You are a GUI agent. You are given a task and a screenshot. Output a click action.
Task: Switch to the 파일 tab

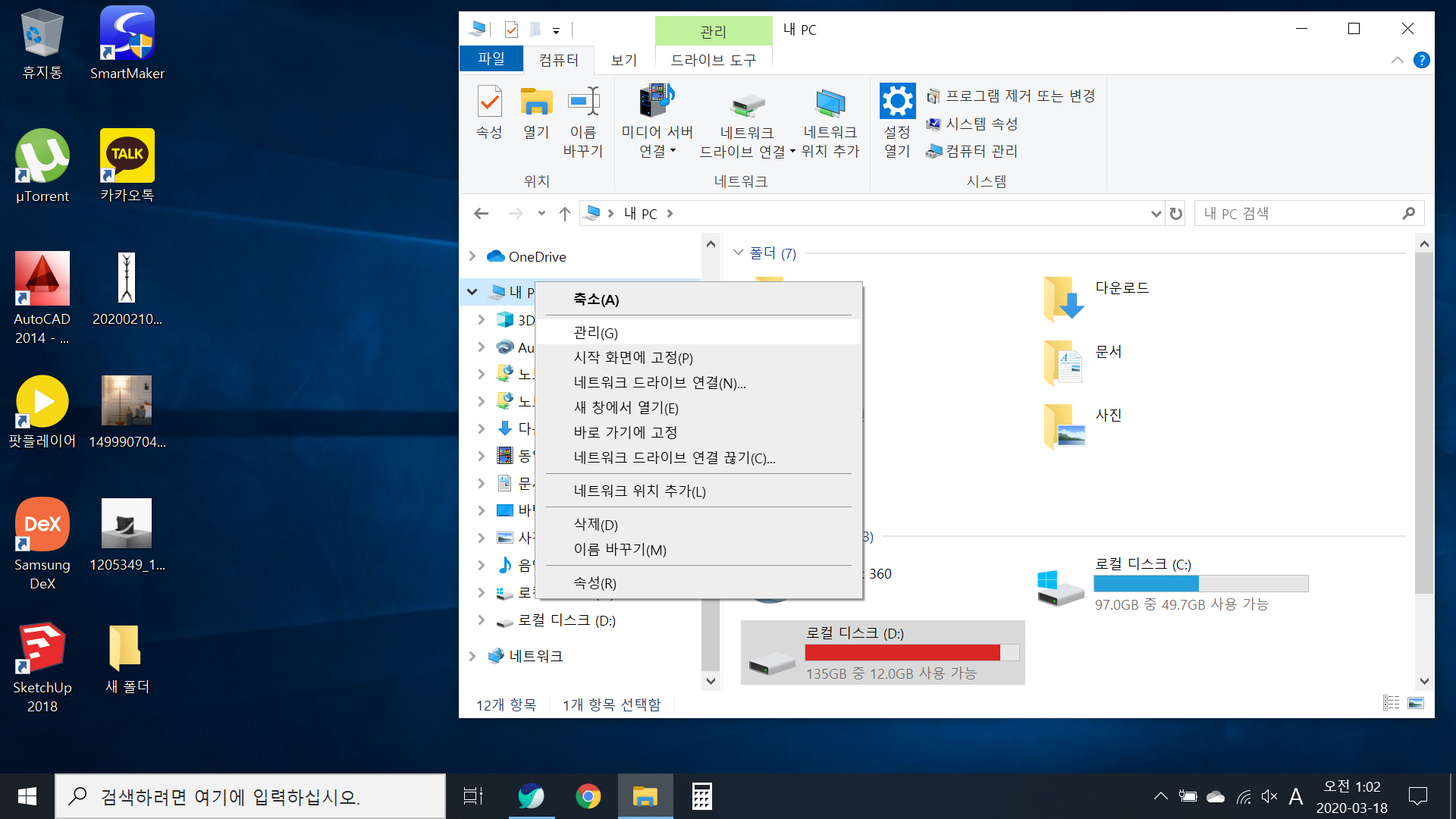tap(491, 59)
